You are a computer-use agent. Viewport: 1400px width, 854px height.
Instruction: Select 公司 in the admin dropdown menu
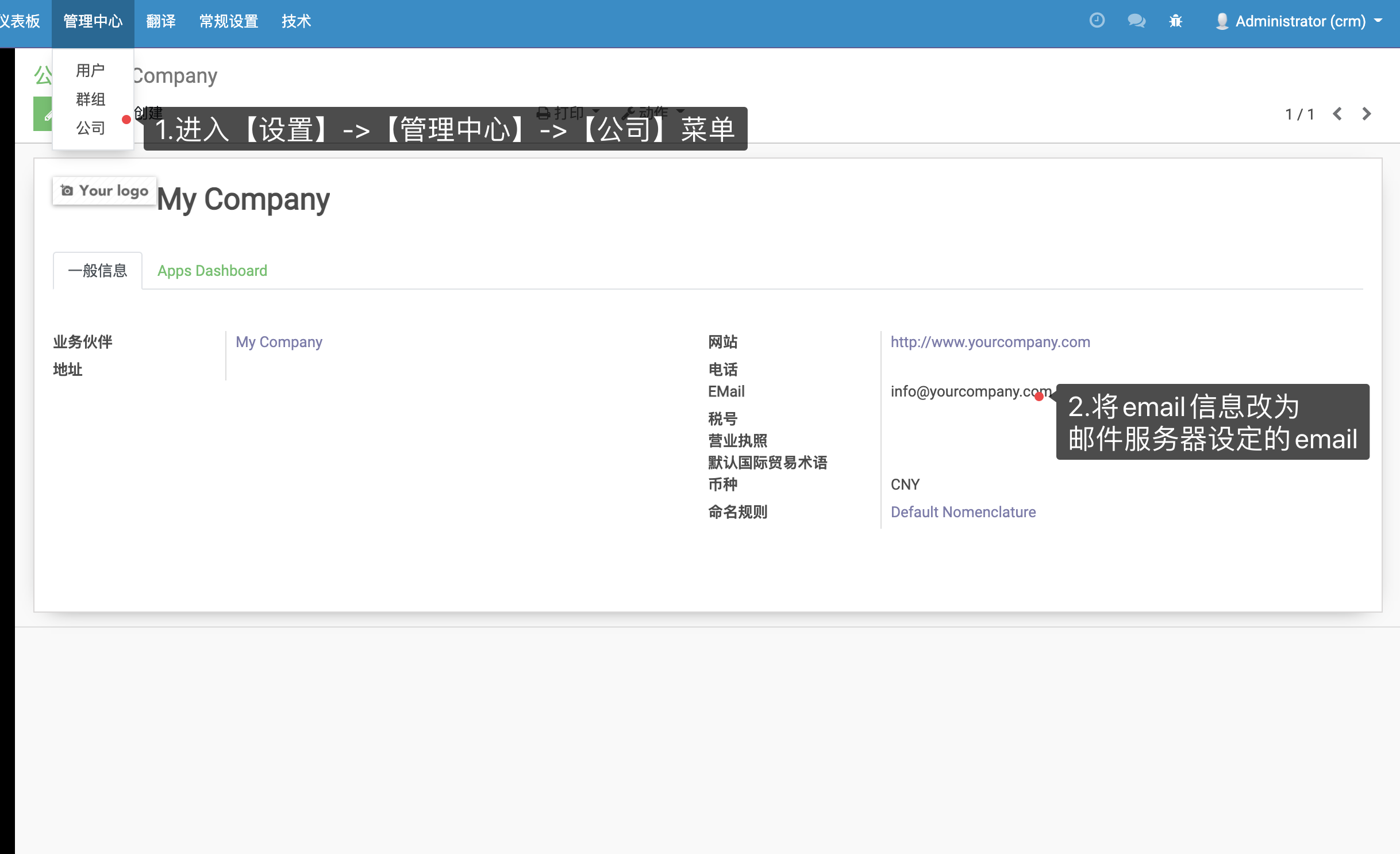(90, 127)
